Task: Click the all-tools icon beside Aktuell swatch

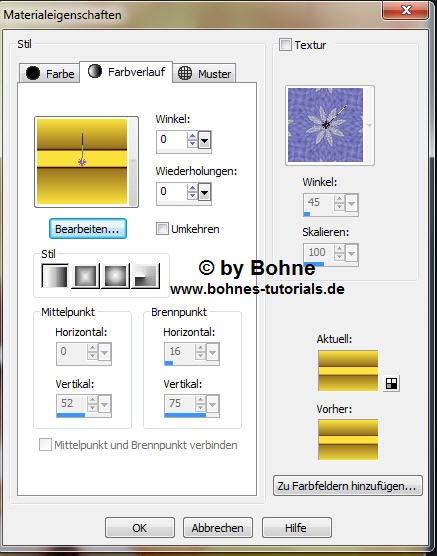Action: click(x=391, y=383)
